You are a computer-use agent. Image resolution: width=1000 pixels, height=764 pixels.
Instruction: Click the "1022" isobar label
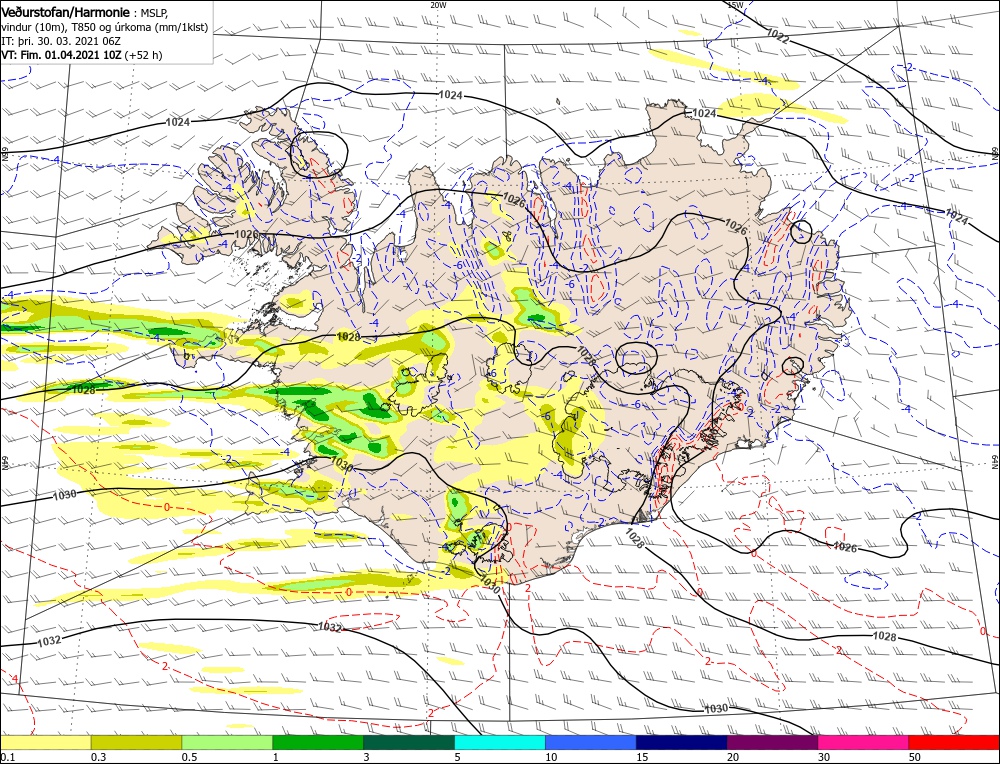click(x=778, y=36)
